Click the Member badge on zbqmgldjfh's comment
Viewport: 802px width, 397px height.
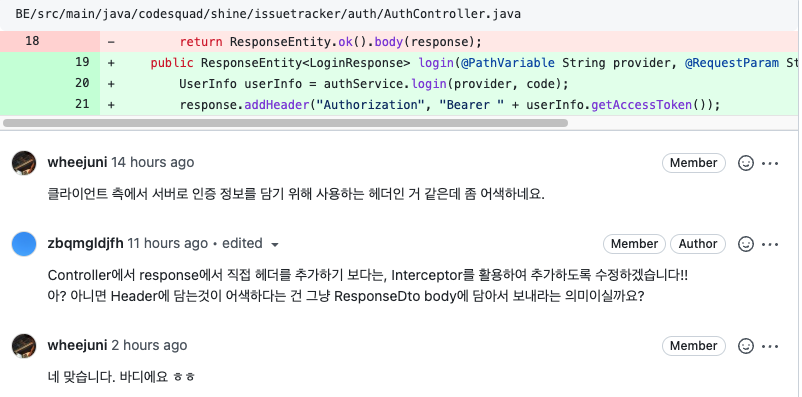tap(634, 244)
